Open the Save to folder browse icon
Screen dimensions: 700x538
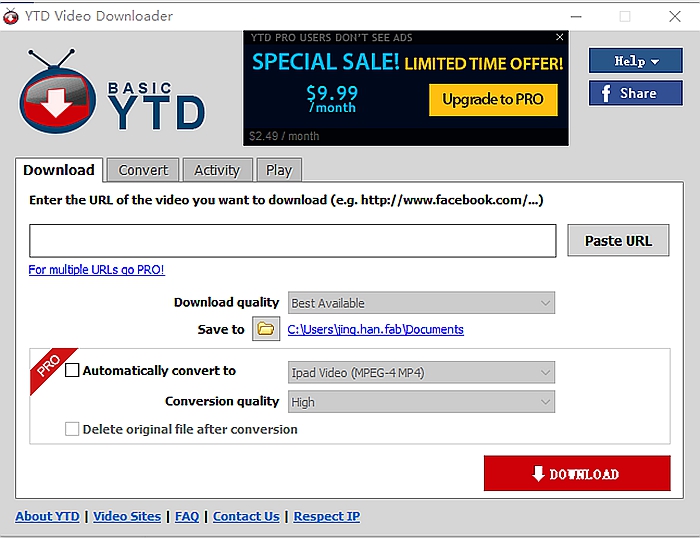[266, 329]
